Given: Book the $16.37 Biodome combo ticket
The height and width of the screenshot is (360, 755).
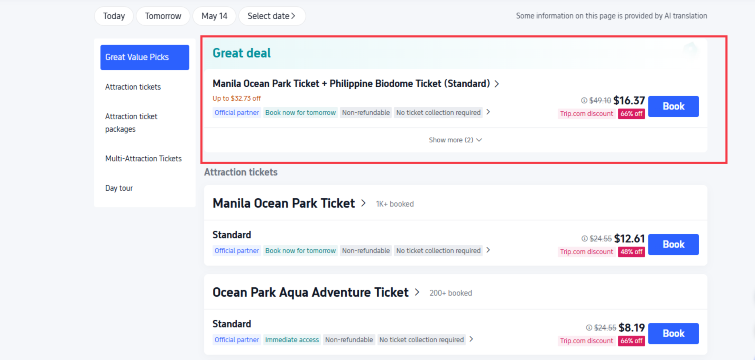Looking at the screenshot, I should pos(673,106).
